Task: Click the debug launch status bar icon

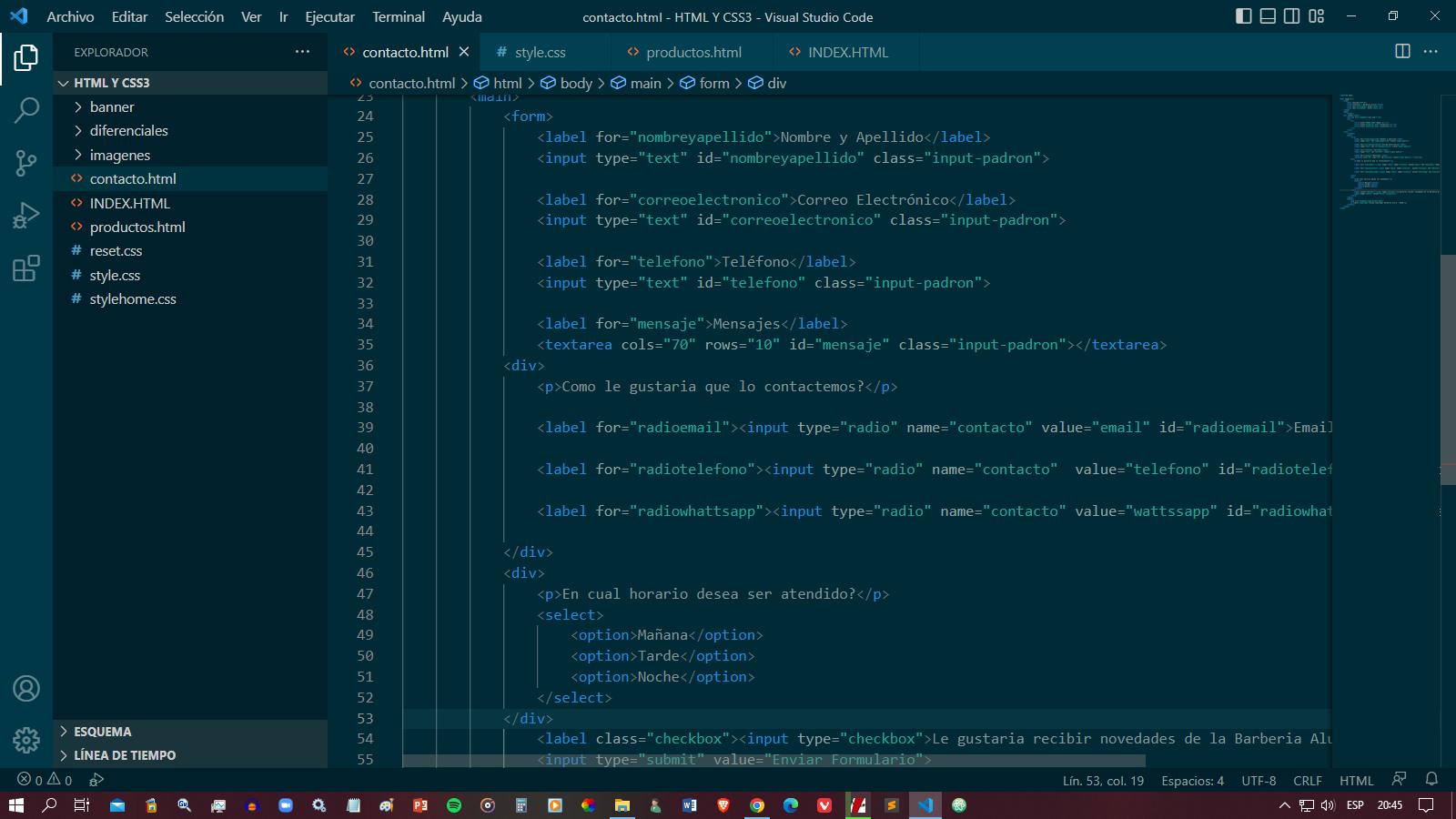Action: [x=96, y=780]
